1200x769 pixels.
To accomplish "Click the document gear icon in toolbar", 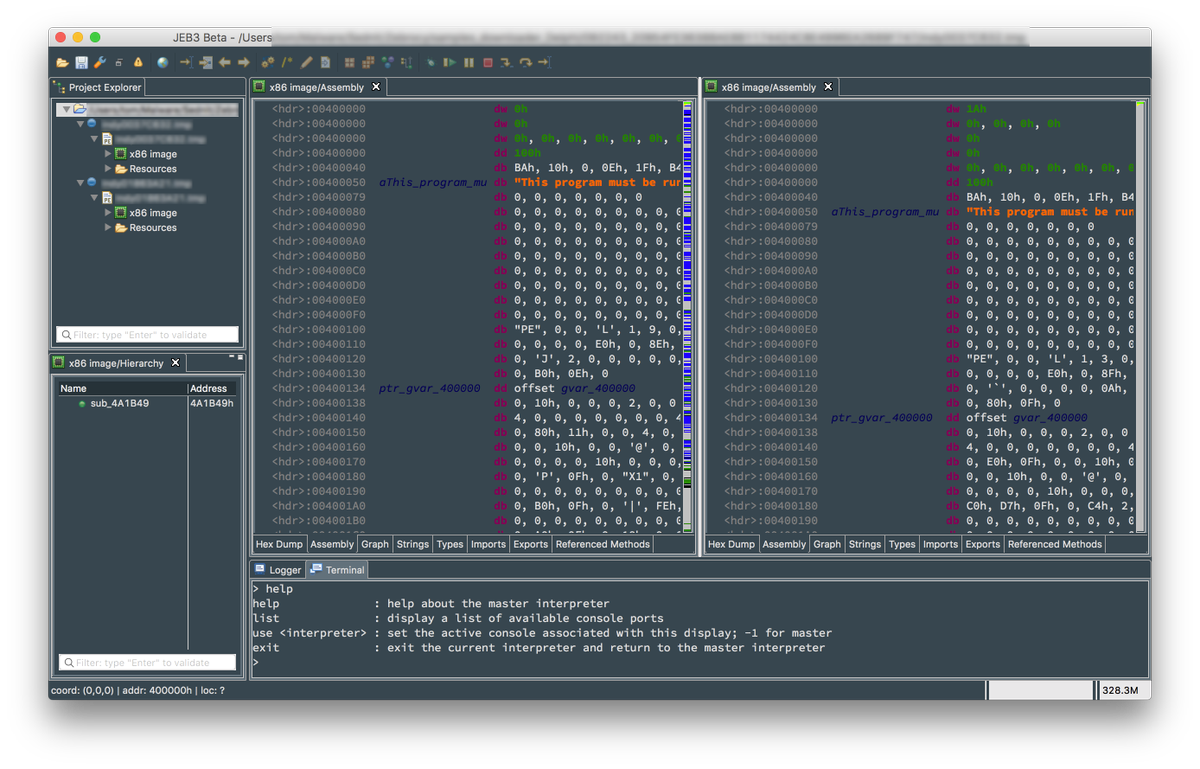I will point(325,62).
